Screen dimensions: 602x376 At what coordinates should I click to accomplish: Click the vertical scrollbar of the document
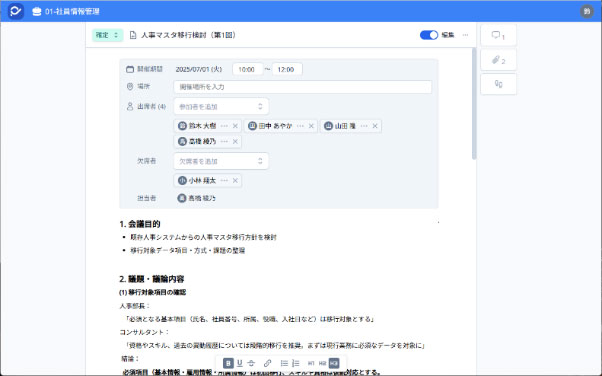click(474, 104)
